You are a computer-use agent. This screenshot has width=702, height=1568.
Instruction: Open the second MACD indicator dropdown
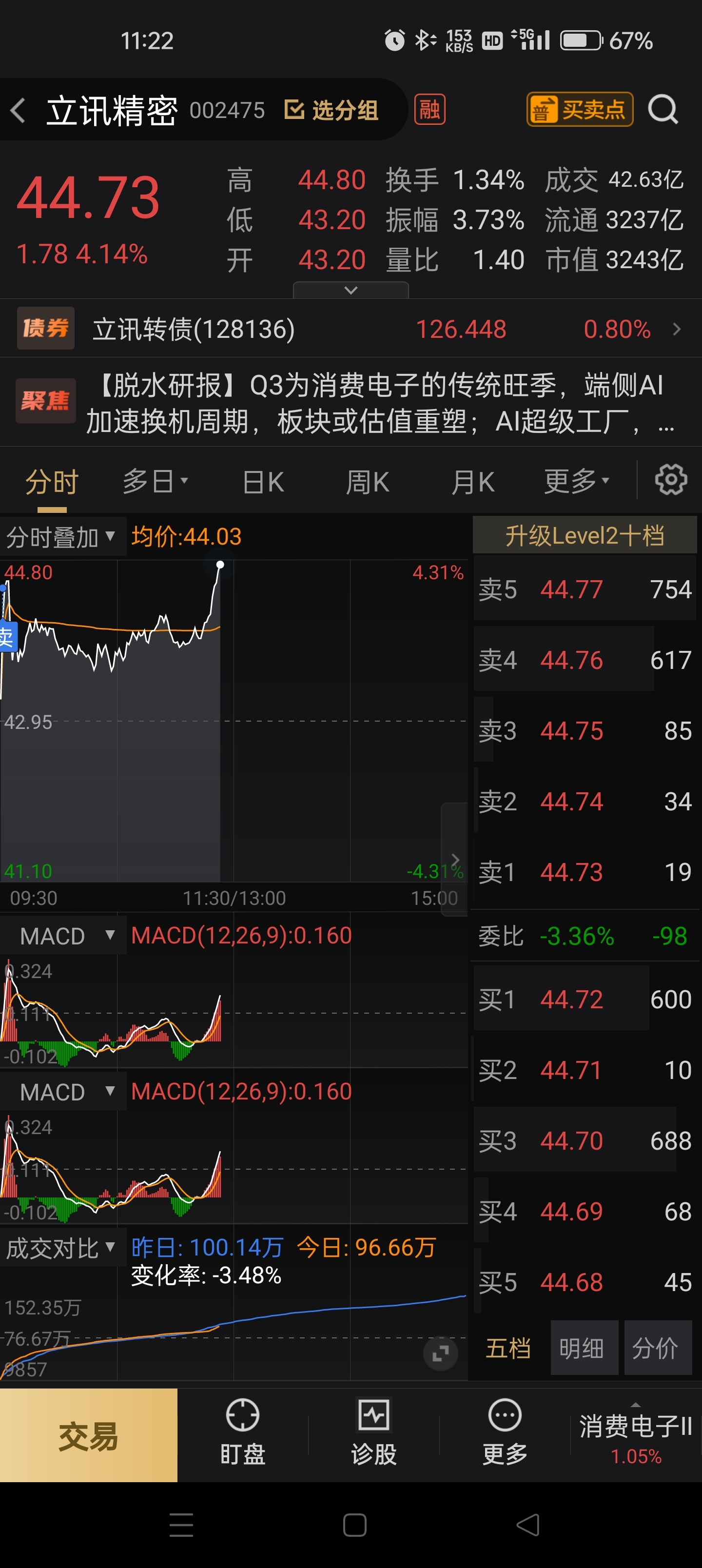pos(63,1091)
